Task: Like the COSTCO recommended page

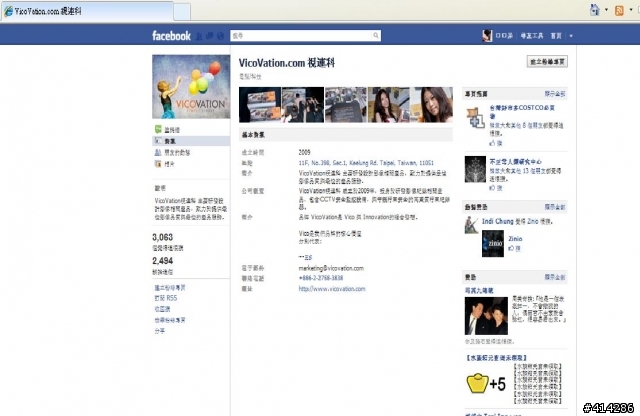Action: [496, 143]
